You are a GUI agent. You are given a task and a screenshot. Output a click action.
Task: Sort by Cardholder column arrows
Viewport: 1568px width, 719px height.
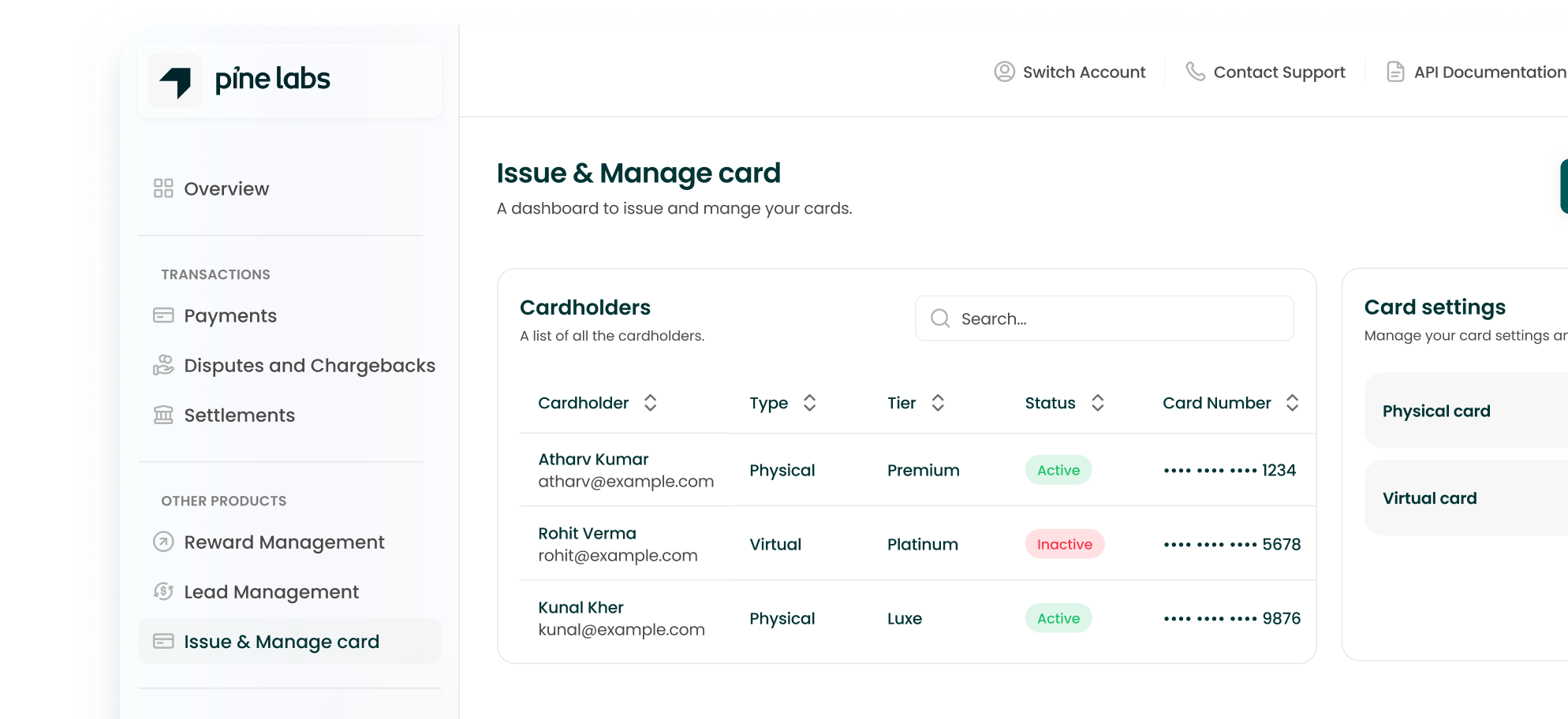coord(650,403)
